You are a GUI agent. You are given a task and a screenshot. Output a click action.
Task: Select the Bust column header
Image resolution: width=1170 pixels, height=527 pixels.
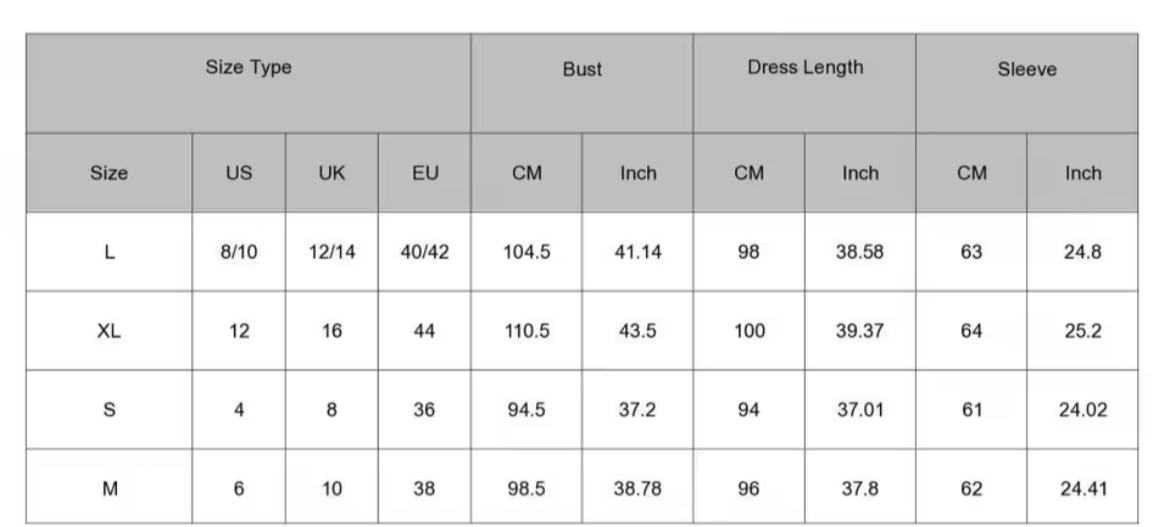click(x=582, y=70)
